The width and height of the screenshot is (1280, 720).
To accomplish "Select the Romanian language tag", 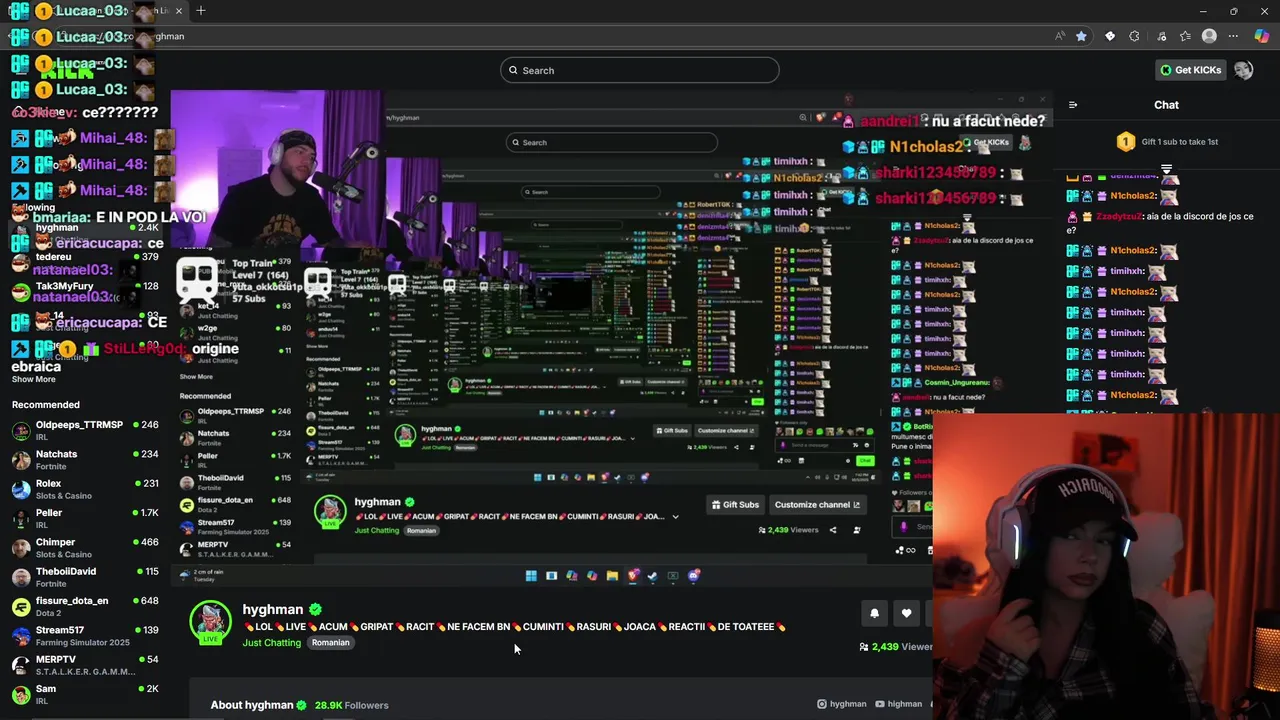I will click(x=330, y=643).
